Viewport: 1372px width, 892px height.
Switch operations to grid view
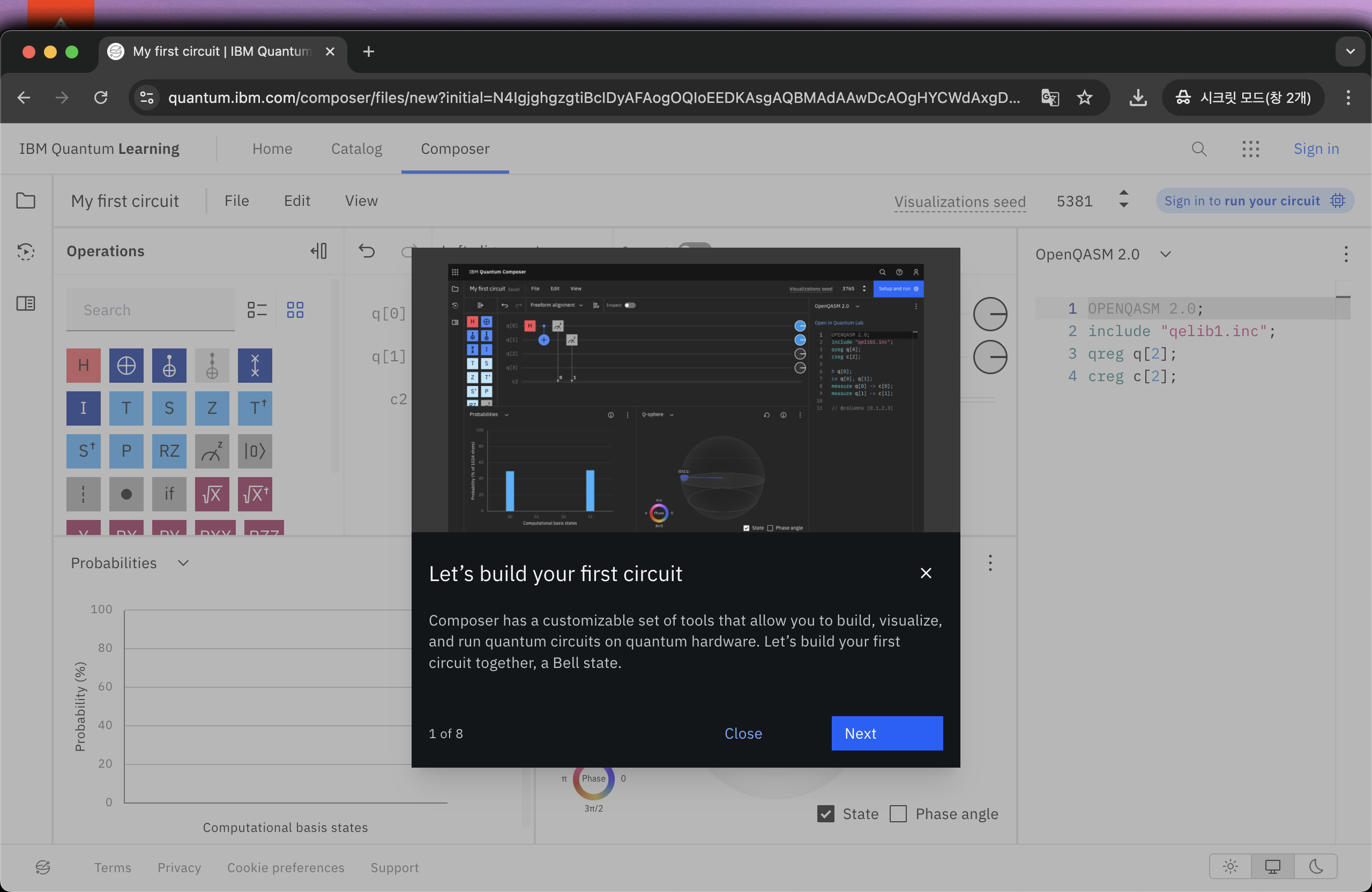(295, 310)
